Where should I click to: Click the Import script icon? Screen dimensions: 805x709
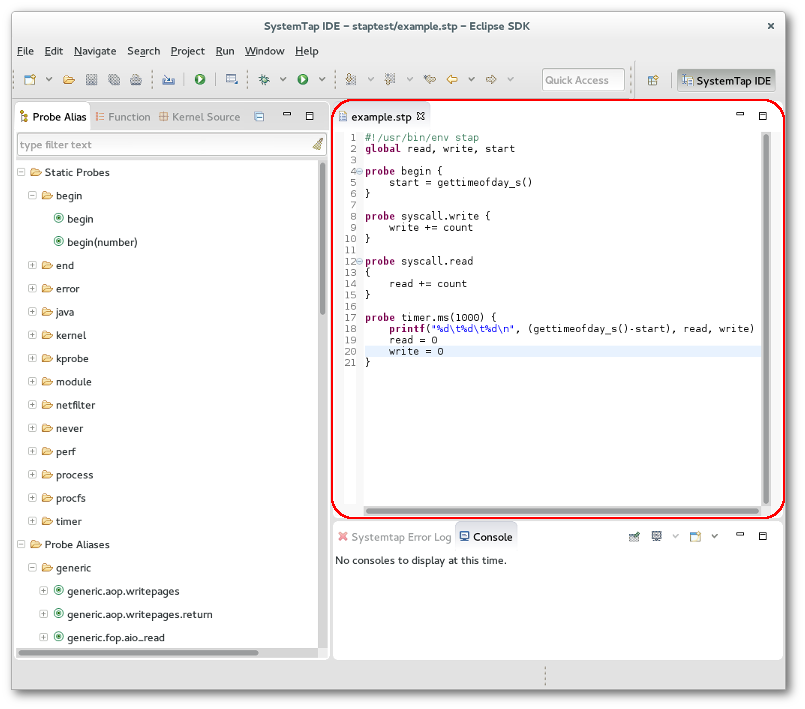click(x=168, y=80)
